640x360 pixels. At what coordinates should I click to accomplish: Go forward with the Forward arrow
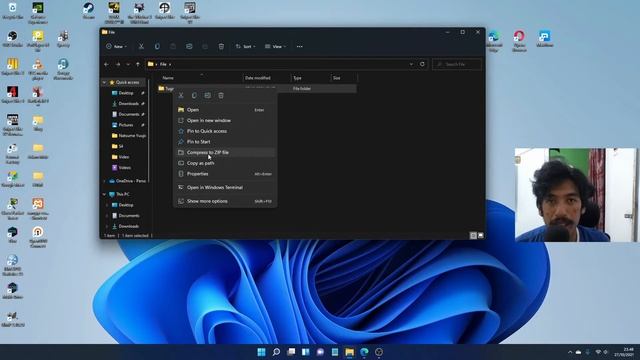tap(118, 64)
